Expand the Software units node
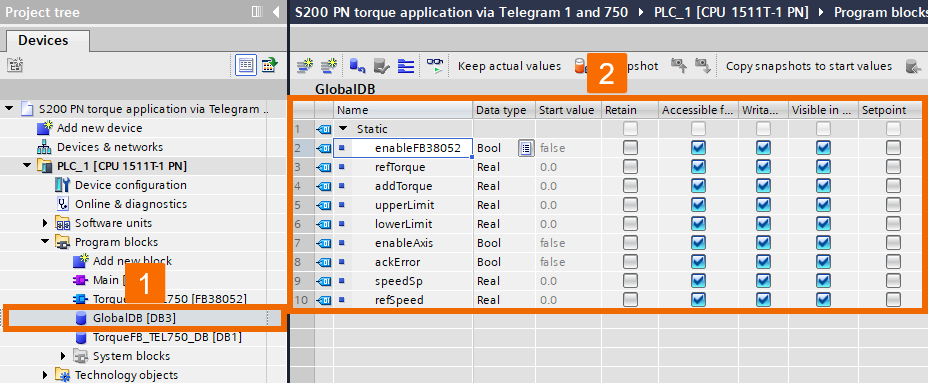928x383 pixels. pos(46,223)
